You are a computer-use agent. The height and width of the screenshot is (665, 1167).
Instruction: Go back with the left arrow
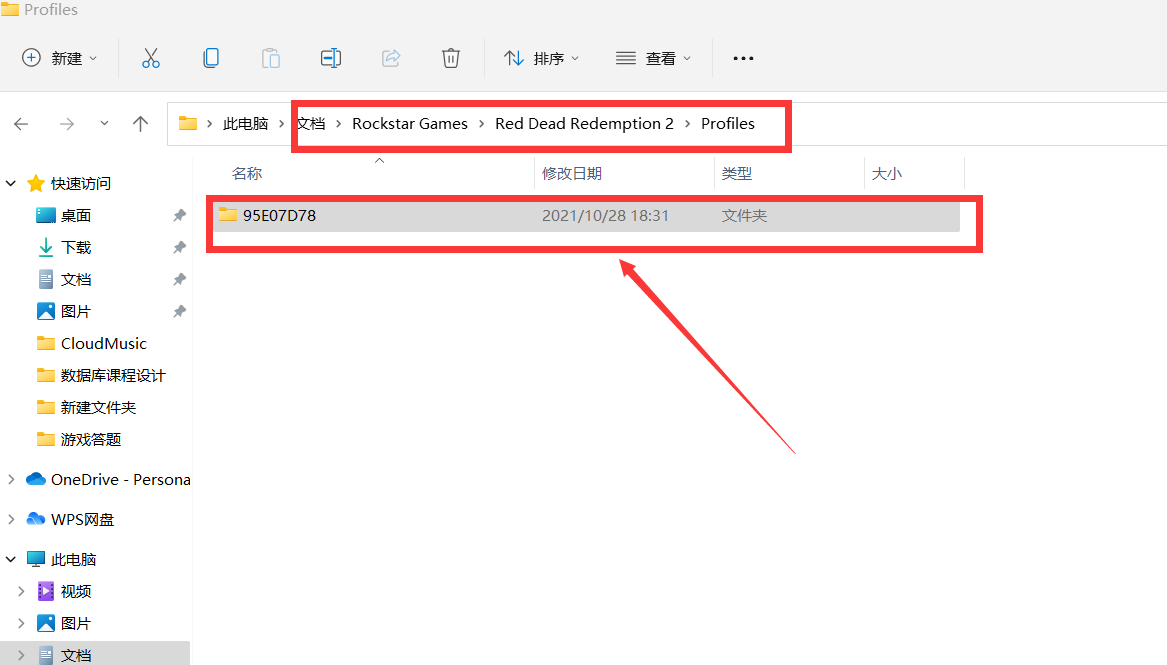pyautogui.click(x=21, y=123)
